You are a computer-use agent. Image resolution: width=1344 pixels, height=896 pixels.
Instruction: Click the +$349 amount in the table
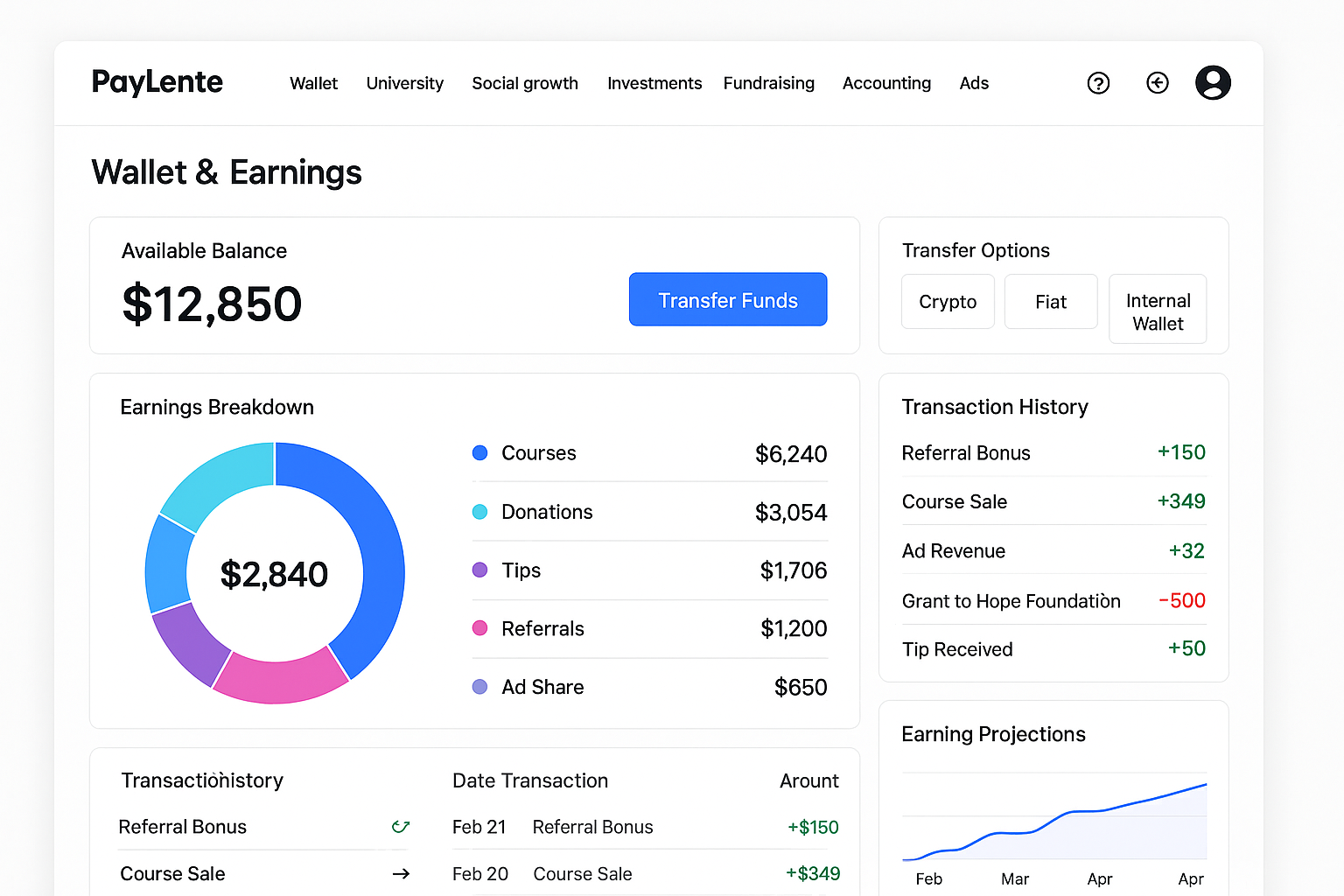pyautogui.click(x=813, y=873)
